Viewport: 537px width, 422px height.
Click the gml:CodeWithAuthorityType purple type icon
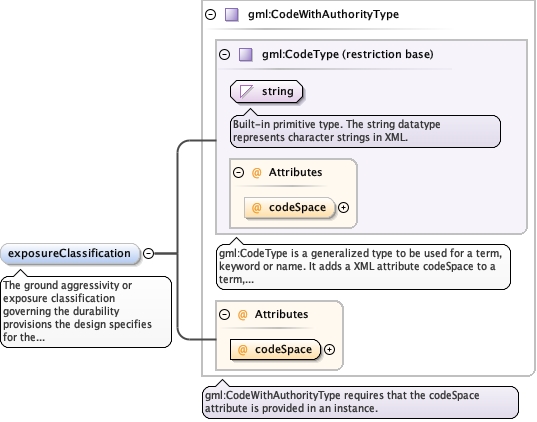[x=232, y=15]
